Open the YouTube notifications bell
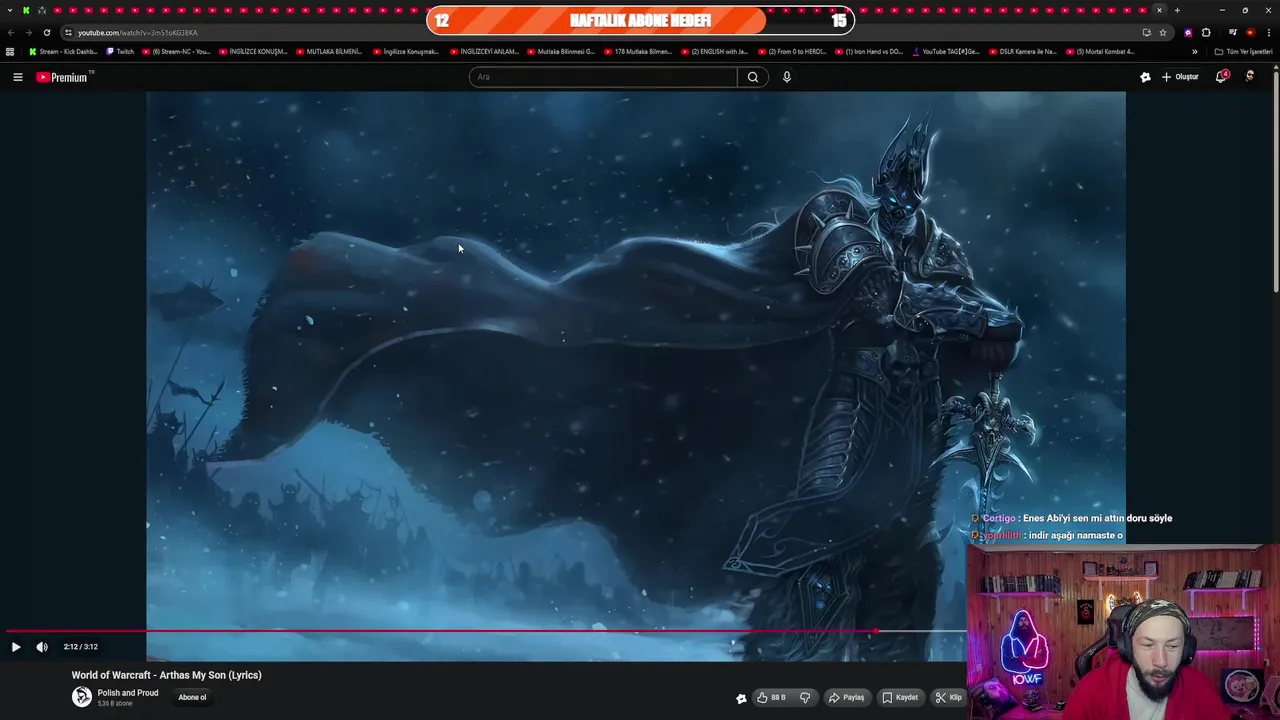 point(1221,77)
